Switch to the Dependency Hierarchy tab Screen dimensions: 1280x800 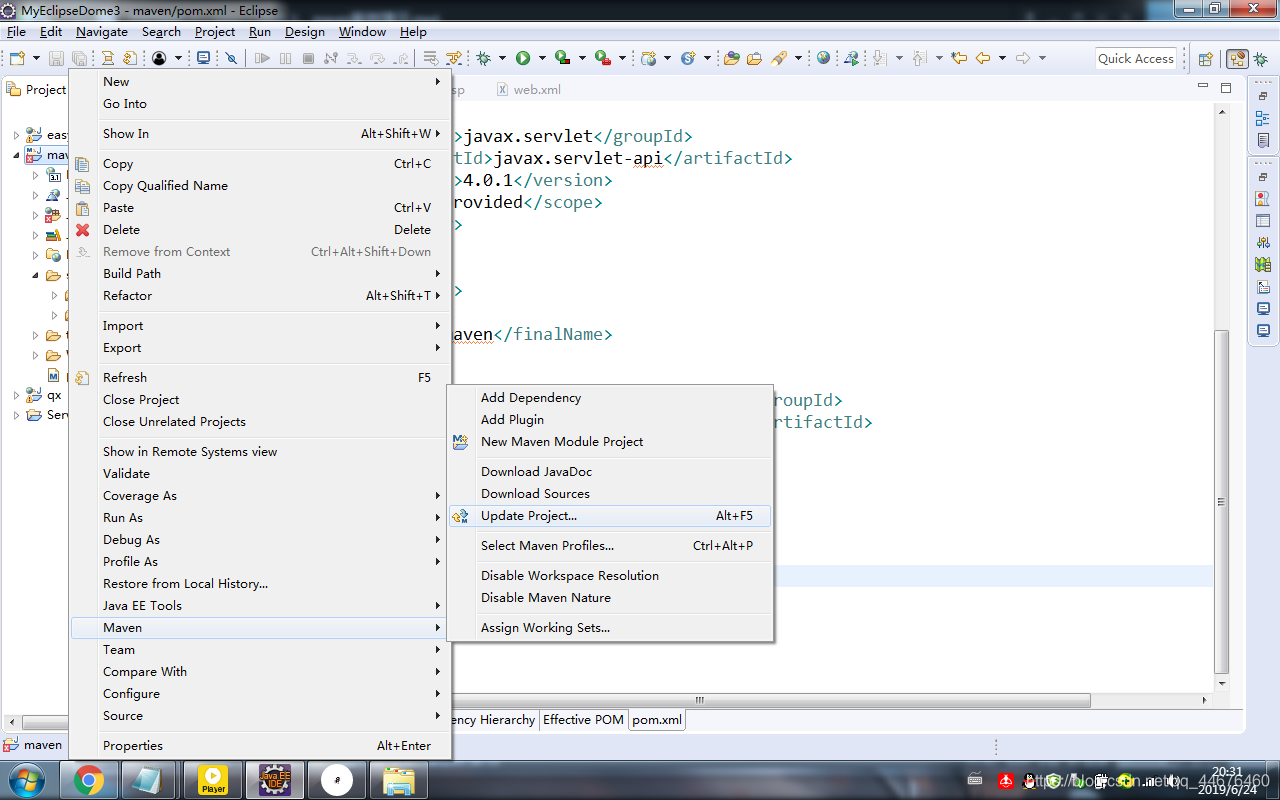493,720
